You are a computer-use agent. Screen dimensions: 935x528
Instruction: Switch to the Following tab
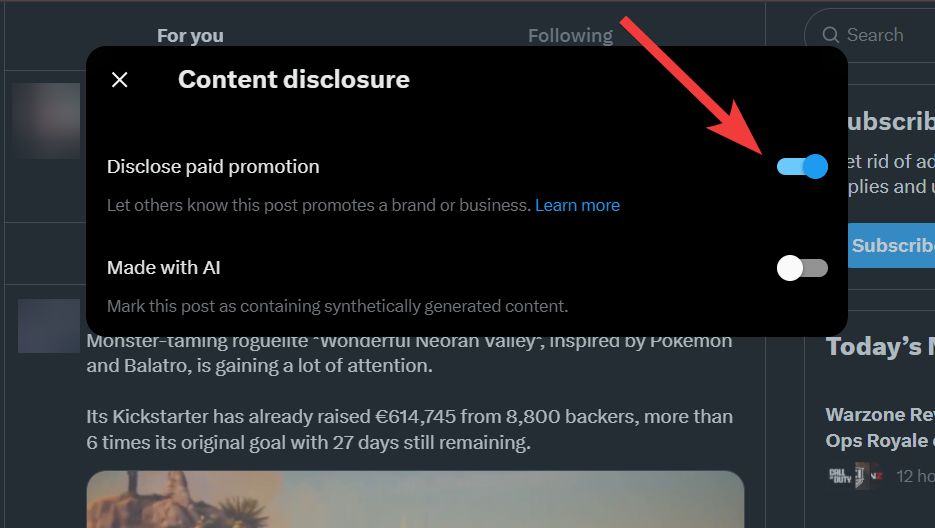point(570,36)
